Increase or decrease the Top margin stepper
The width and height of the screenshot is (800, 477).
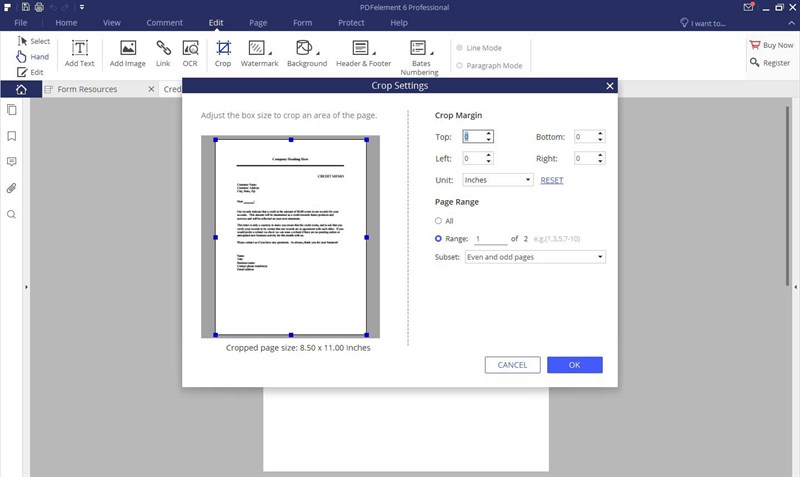click(489, 137)
